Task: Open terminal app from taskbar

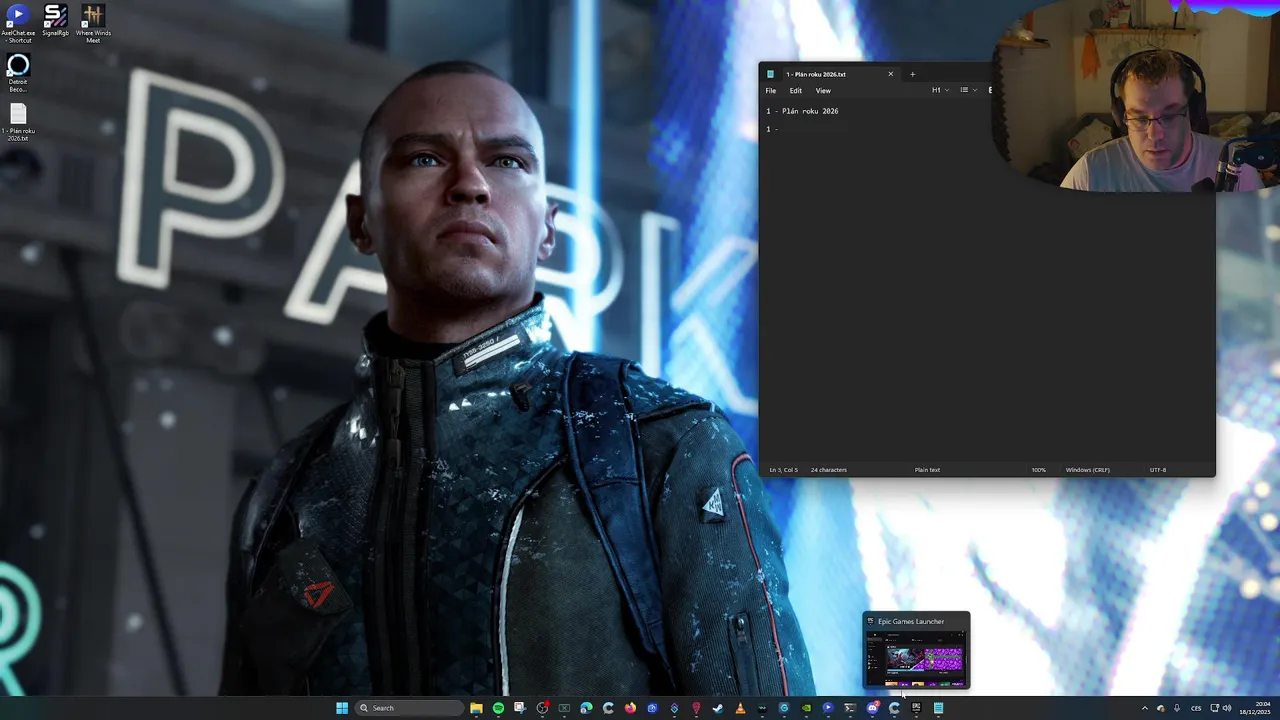Action: click(x=850, y=708)
